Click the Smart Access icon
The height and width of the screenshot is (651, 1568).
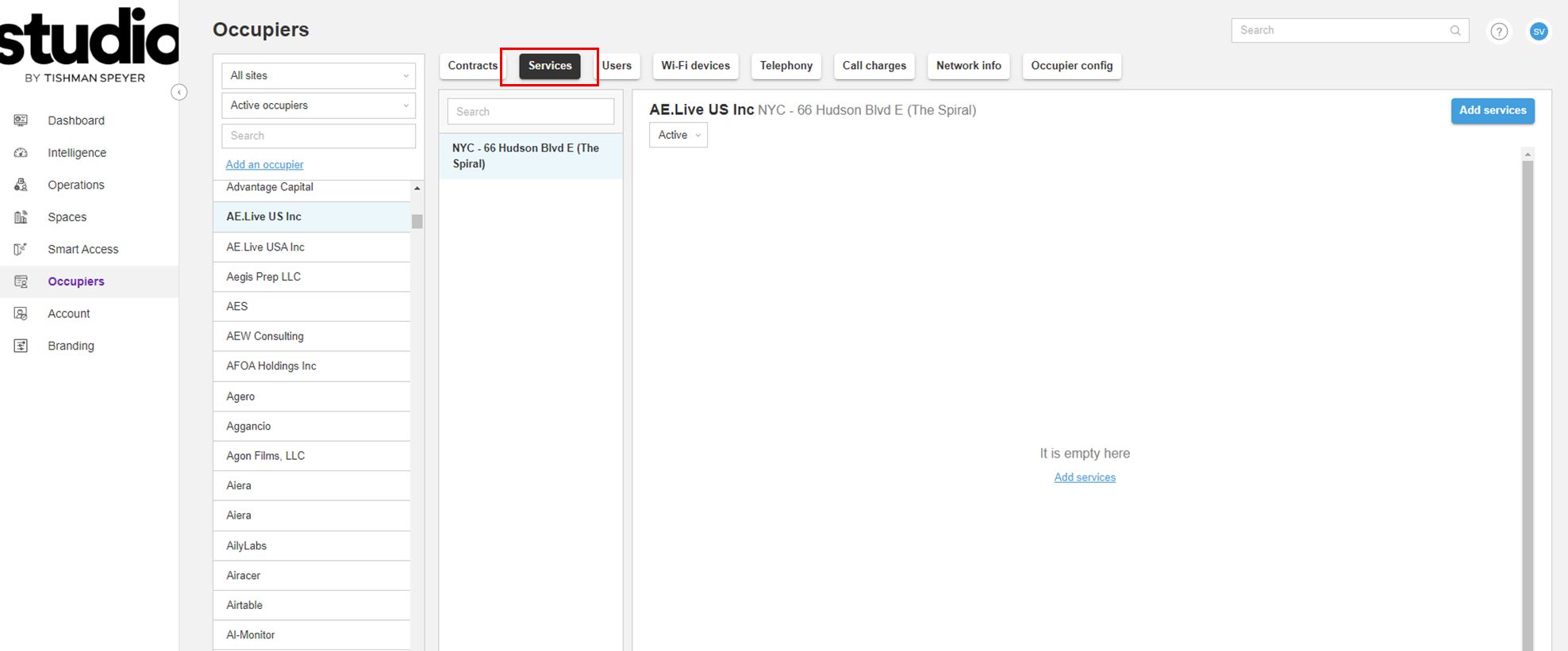[x=21, y=249]
